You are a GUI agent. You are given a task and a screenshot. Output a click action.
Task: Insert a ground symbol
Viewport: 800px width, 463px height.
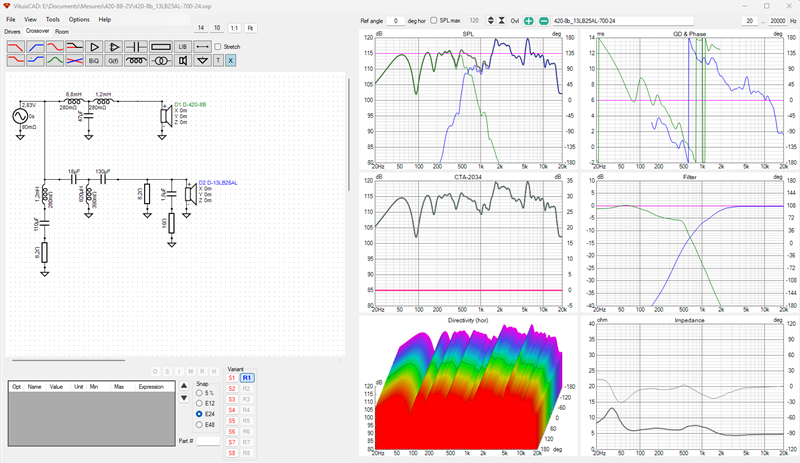[x=203, y=61]
